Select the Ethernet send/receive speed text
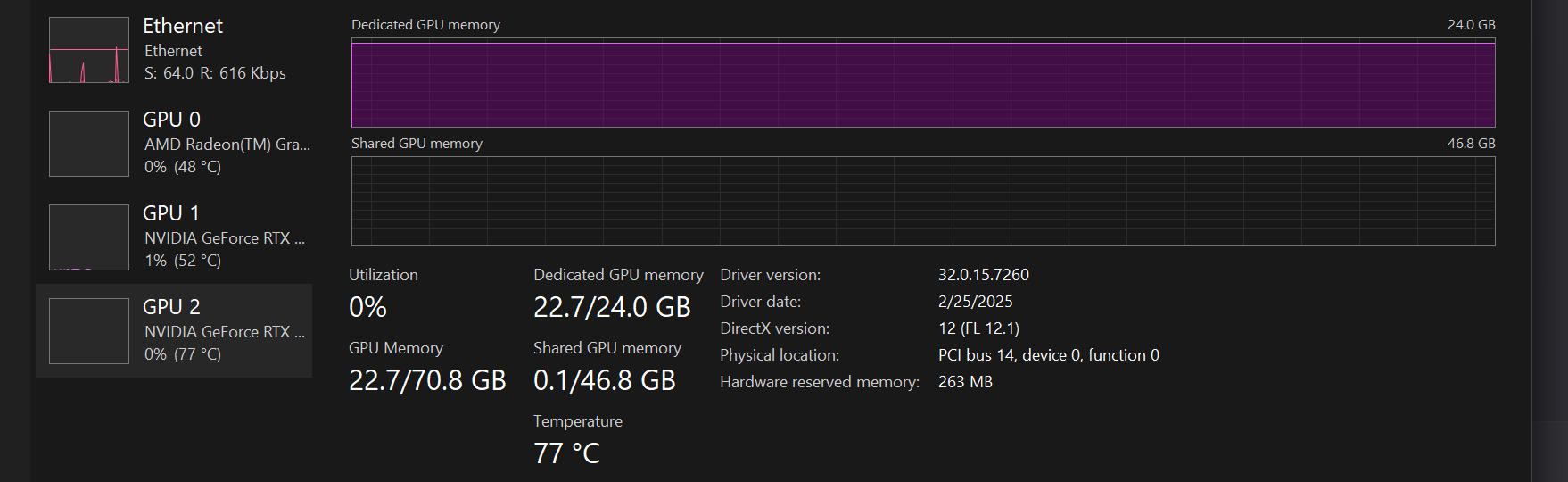 [x=215, y=73]
